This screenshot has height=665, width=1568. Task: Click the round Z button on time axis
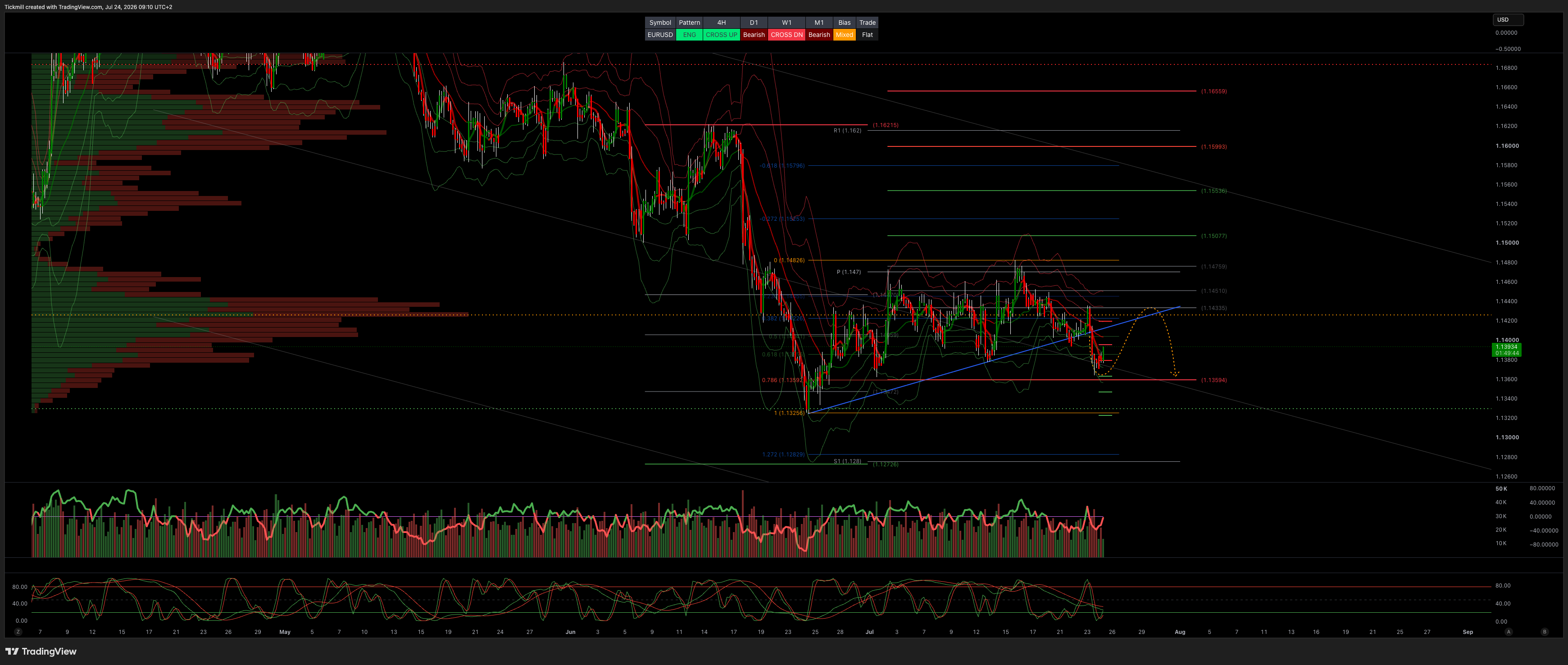[18, 632]
